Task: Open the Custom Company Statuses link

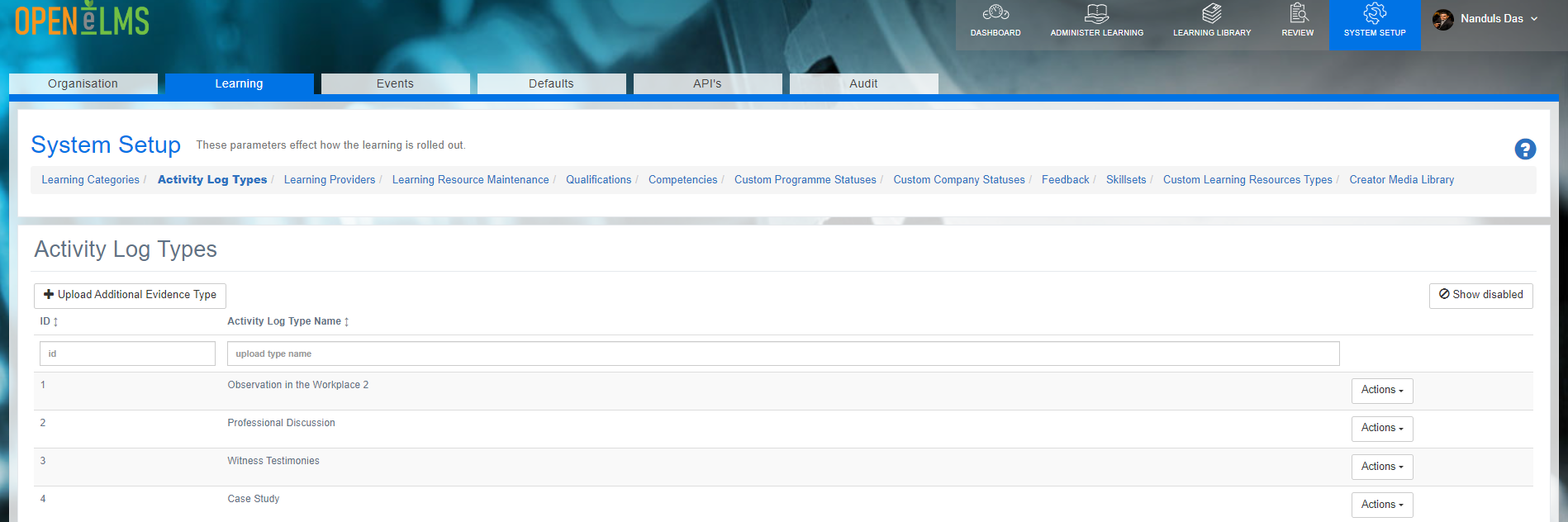Action: 959,180
